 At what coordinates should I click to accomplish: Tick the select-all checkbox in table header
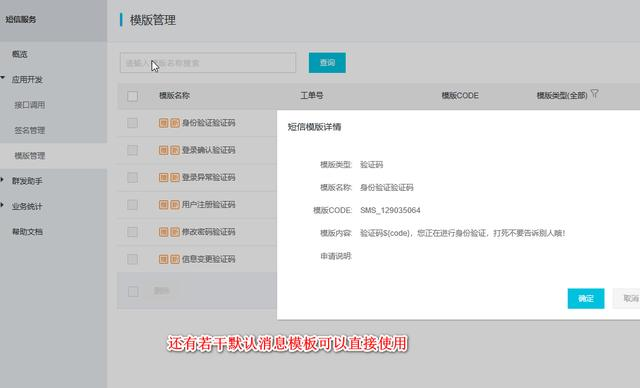click(x=132, y=96)
